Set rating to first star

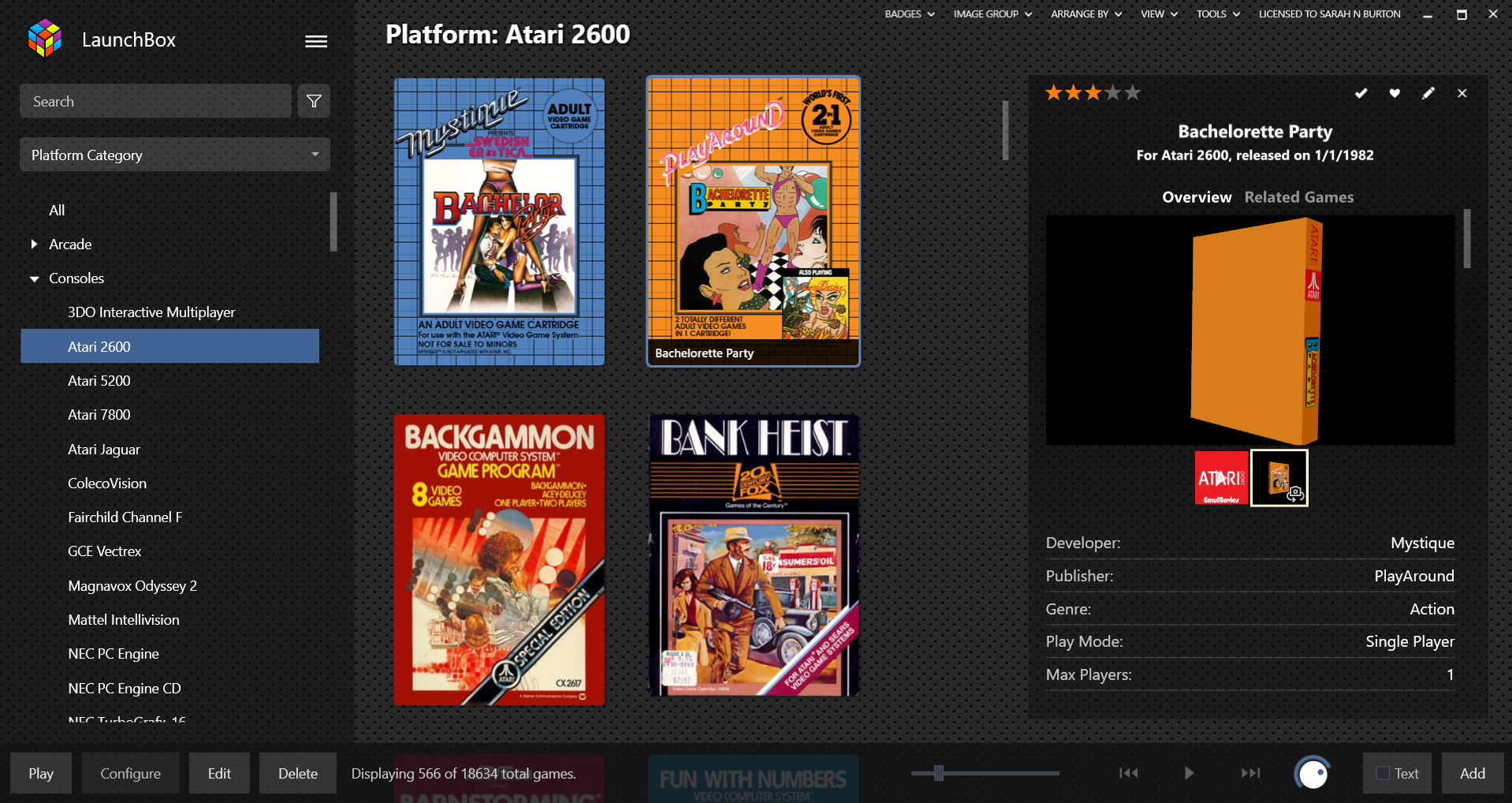(1054, 93)
